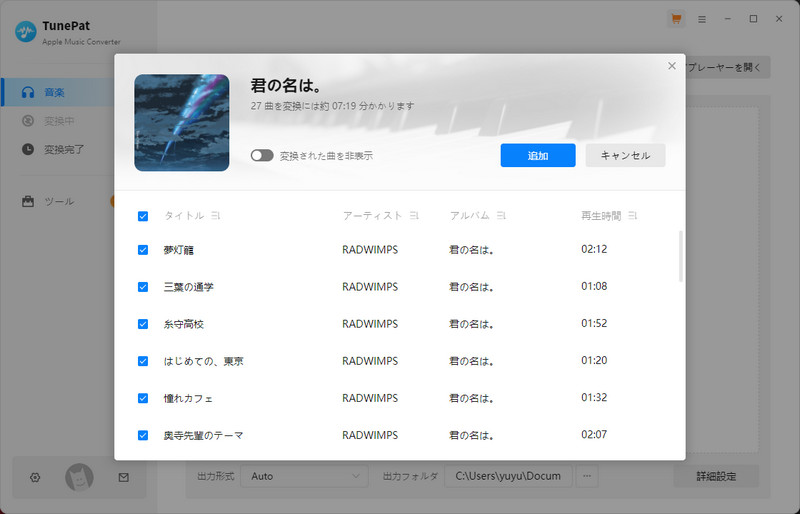The image size is (800, 514).
Task: Select the 音楽 sidebar tab
Action: click(x=58, y=92)
